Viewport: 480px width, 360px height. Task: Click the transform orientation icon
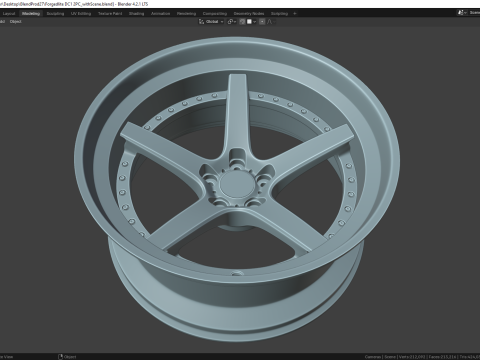pyautogui.click(x=201, y=22)
